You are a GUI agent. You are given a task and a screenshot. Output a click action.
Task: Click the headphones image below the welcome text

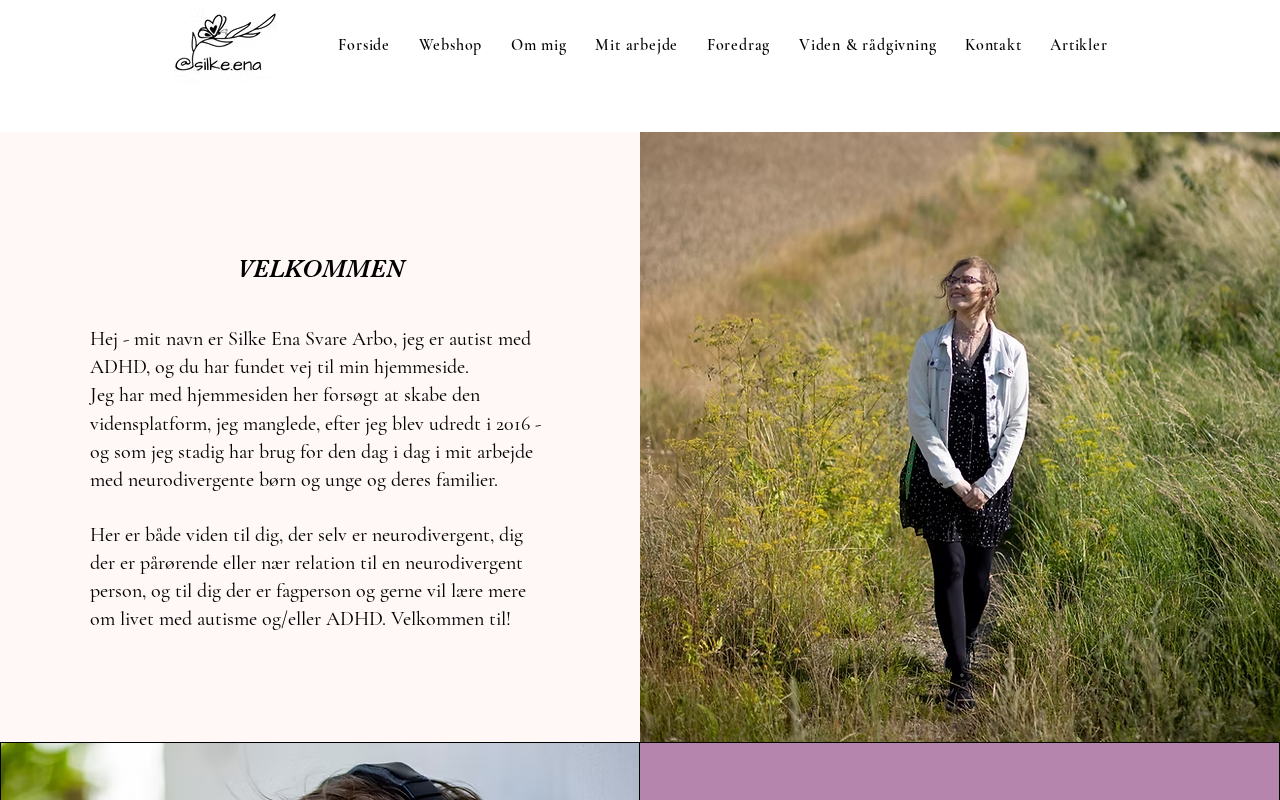[320, 771]
